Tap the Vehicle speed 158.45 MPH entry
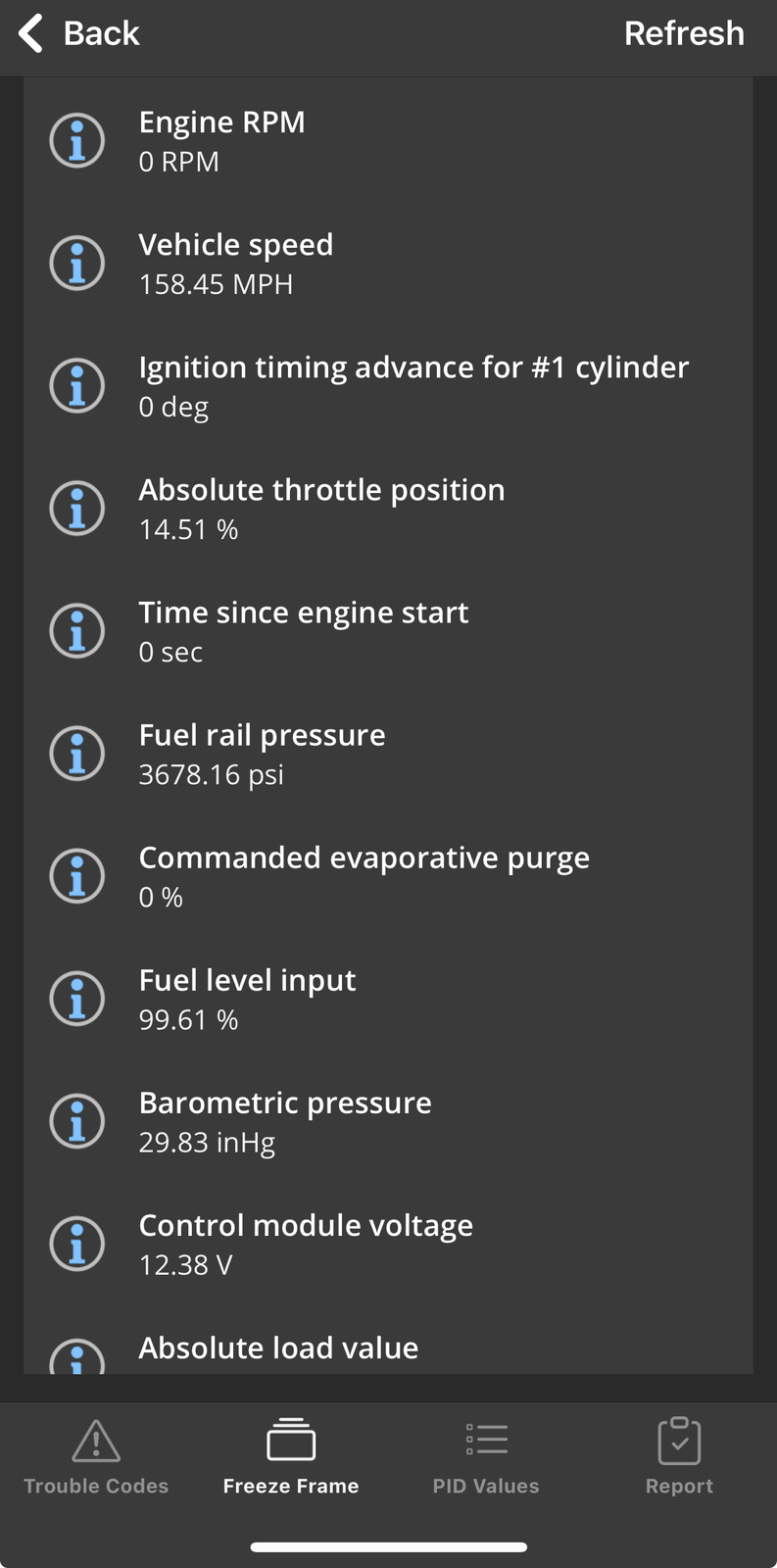This screenshot has height=1568, width=777. coord(388,263)
